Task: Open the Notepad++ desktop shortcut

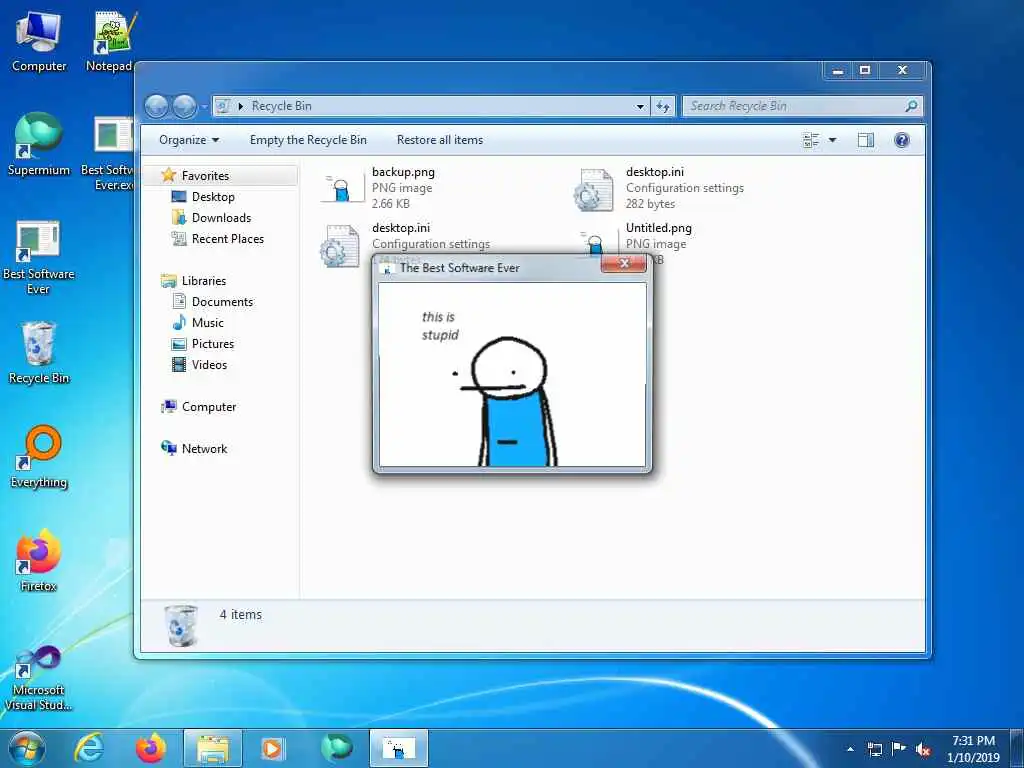Action: (110, 41)
